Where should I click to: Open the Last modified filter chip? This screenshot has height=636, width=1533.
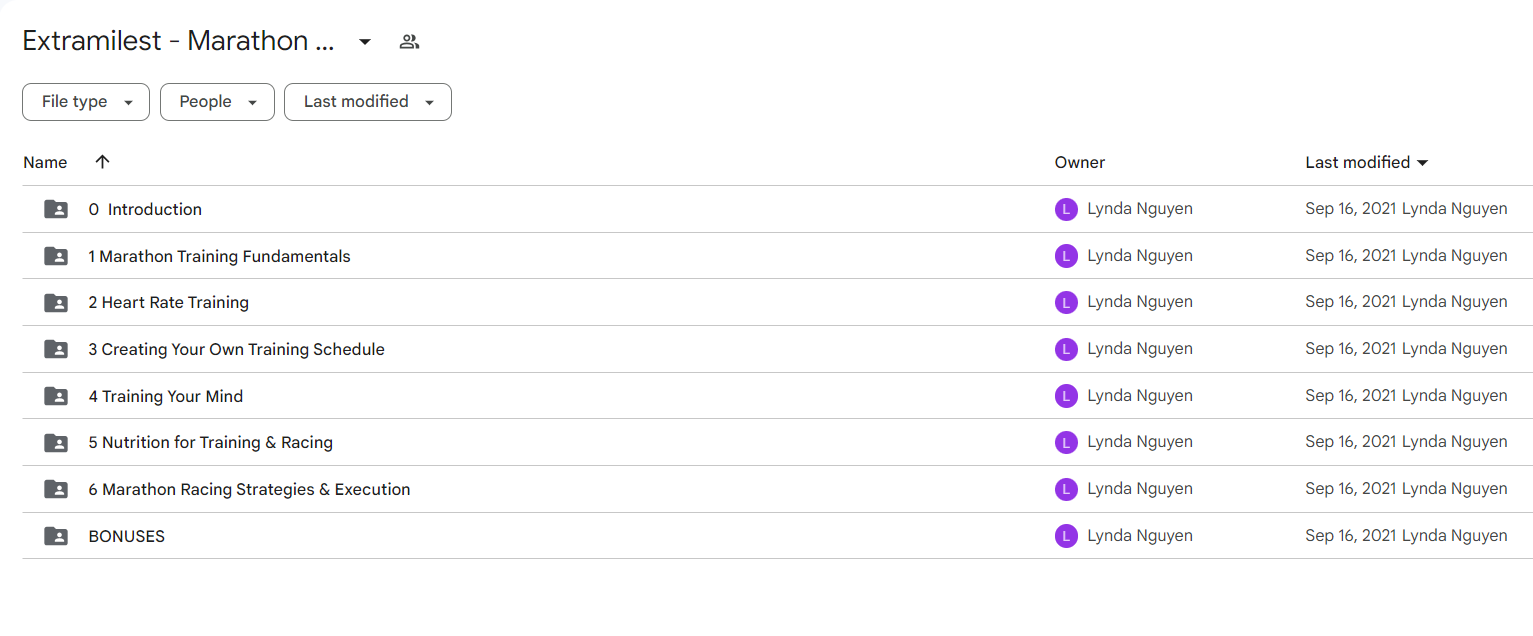tap(368, 102)
